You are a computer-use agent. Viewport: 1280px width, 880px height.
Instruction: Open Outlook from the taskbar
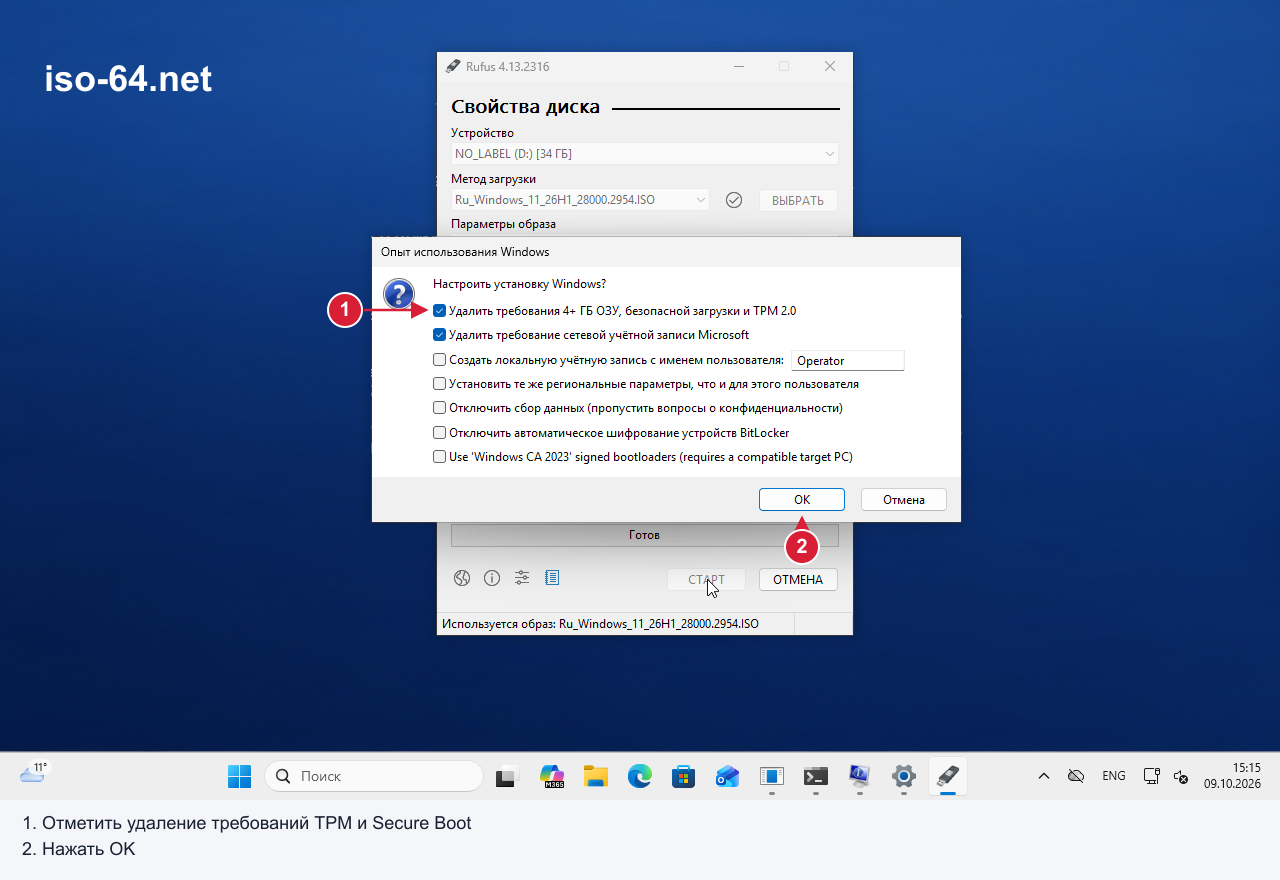tap(727, 776)
